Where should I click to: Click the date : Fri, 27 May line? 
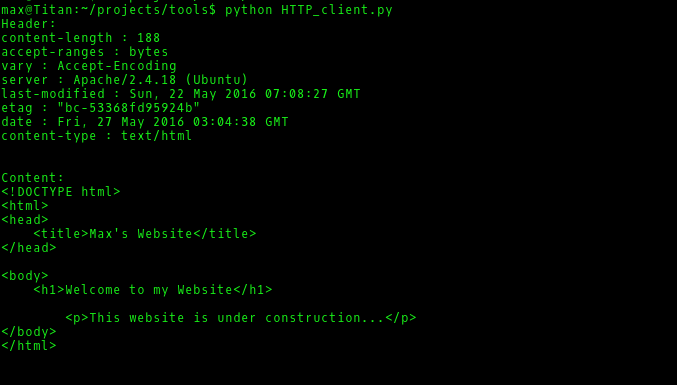145,122
